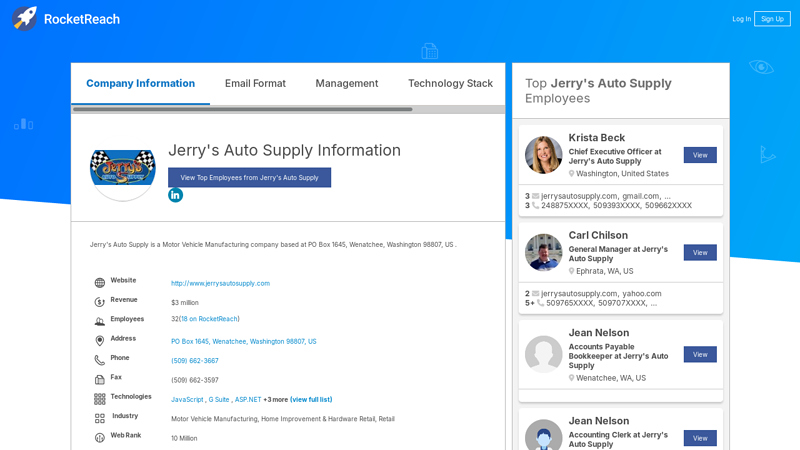Click the dollar icon beside Revenue
The width and height of the screenshot is (800, 450).
99,302
